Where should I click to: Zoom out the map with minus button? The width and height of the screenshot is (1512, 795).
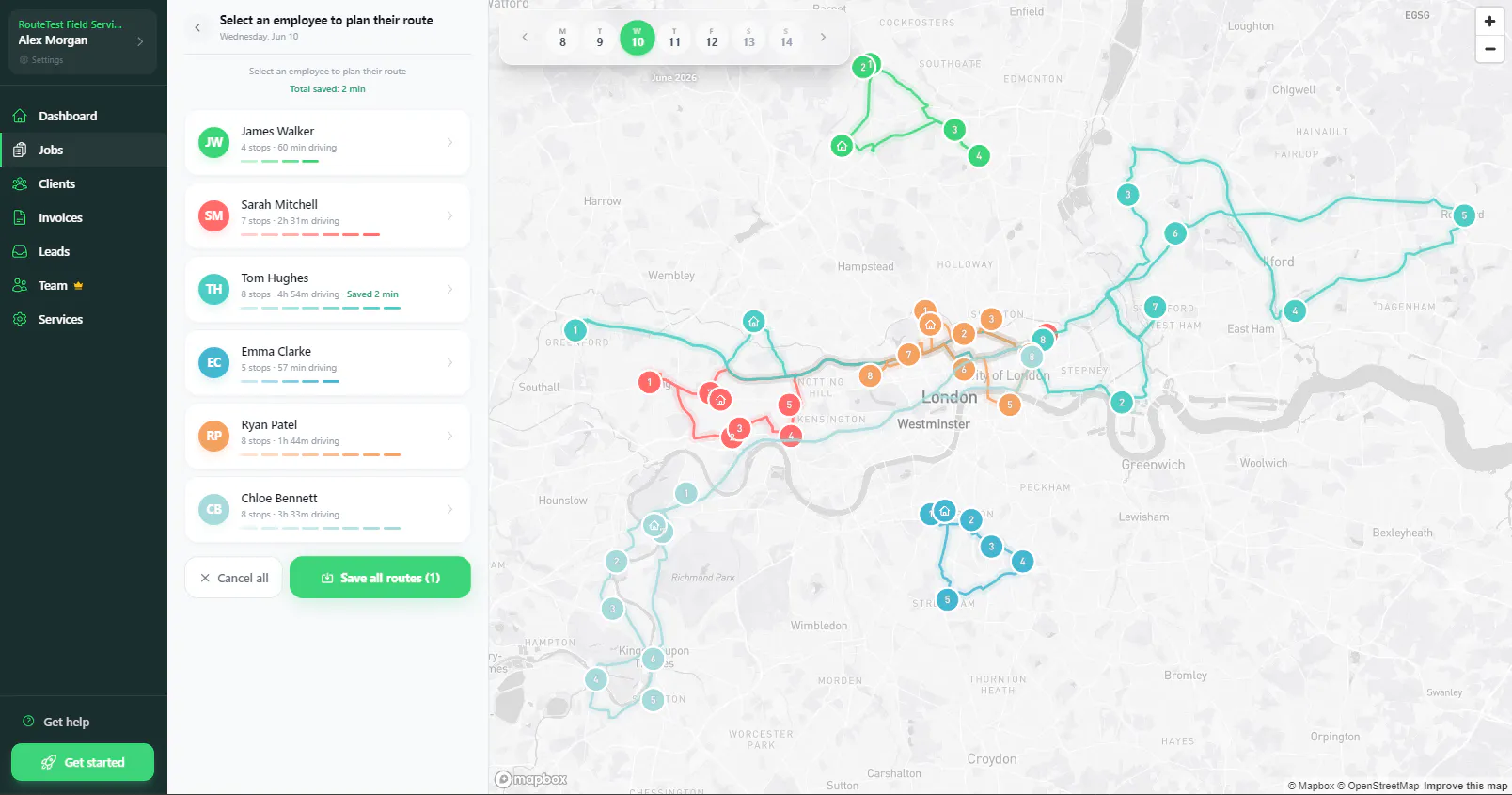[1489, 49]
